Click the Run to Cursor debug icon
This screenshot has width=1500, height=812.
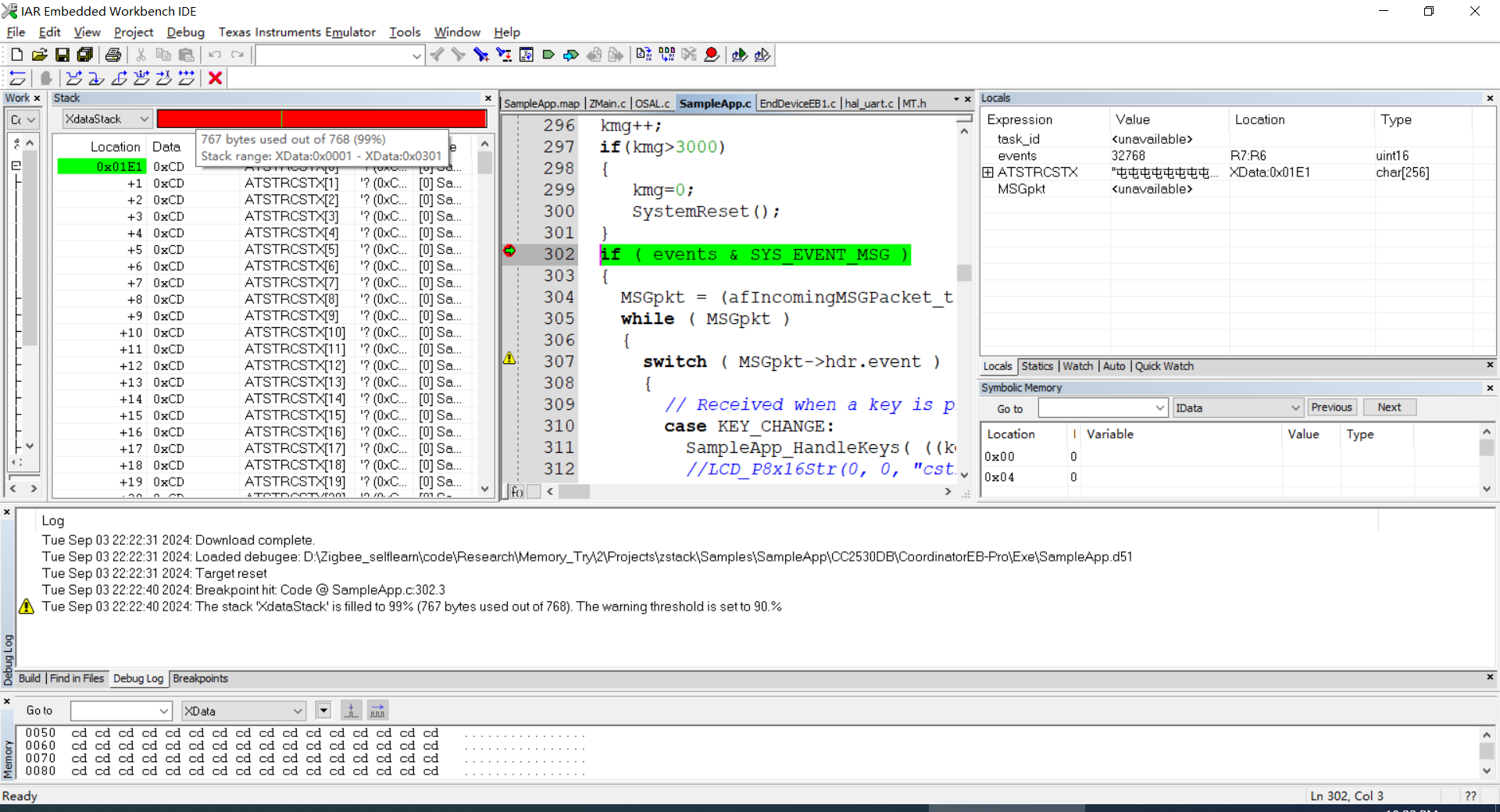[x=164, y=78]
